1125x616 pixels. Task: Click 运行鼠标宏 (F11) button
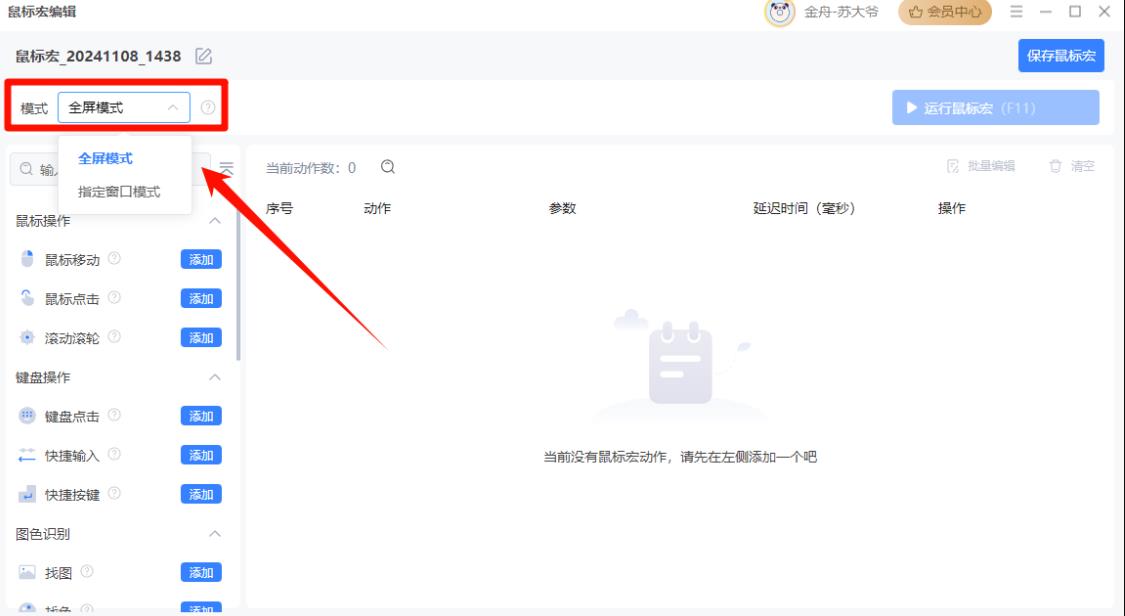coord(995,108)
